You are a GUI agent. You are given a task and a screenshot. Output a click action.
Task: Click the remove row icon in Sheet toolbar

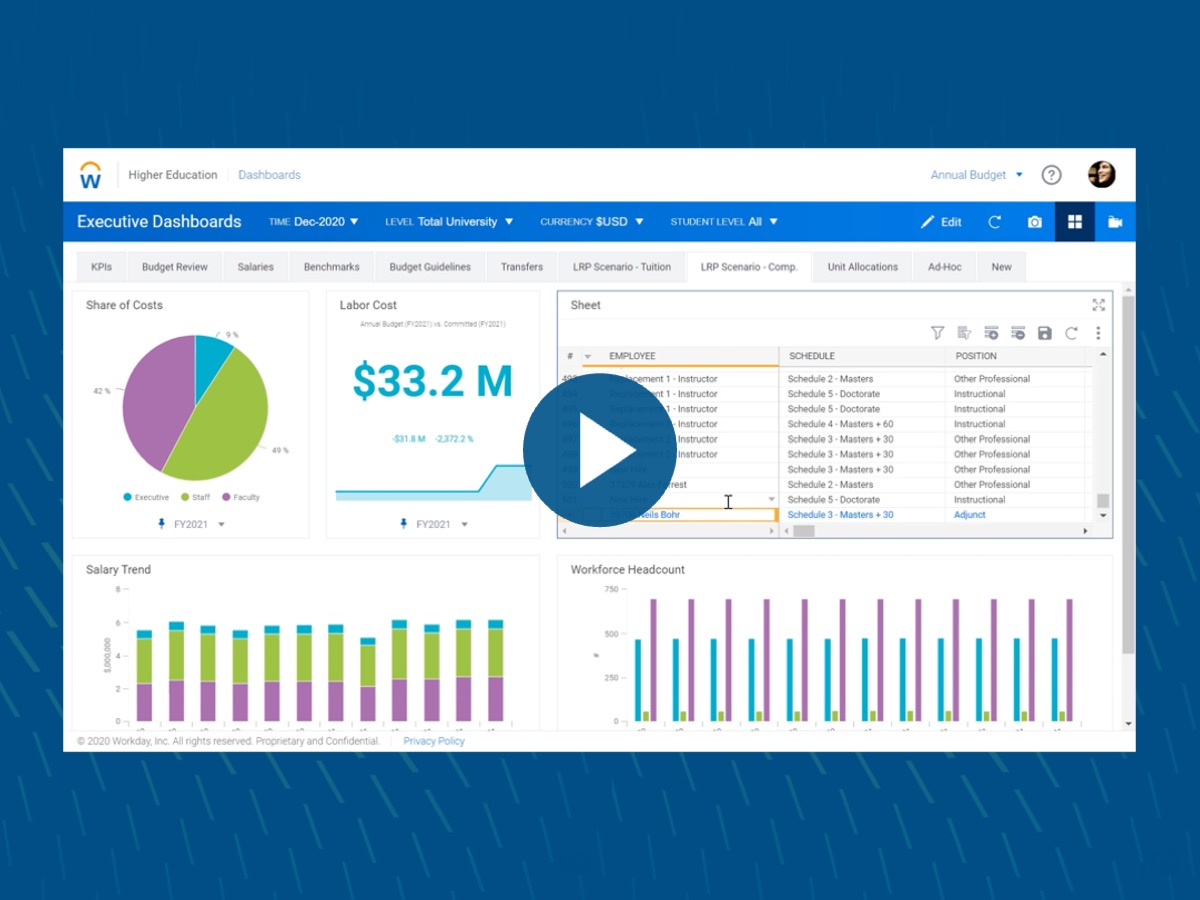coord(1017,332)
